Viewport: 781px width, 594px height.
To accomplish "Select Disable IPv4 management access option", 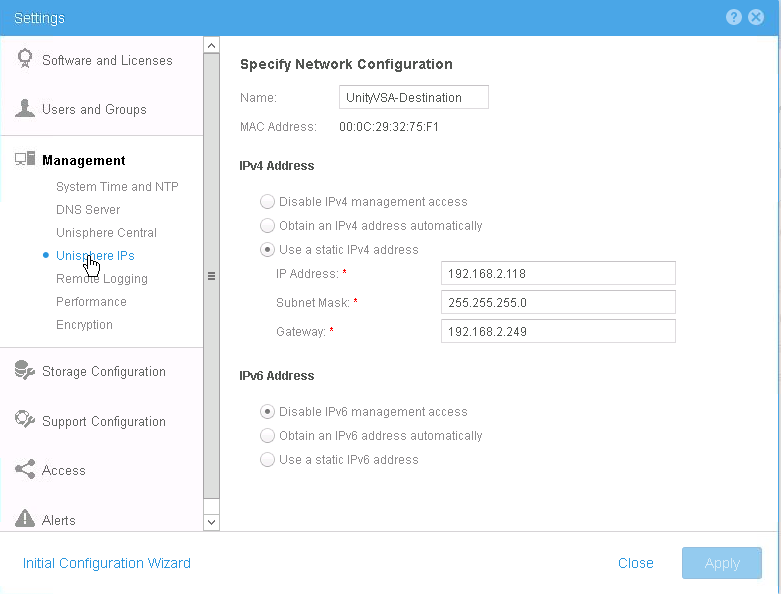I will (x=268, y=202).
